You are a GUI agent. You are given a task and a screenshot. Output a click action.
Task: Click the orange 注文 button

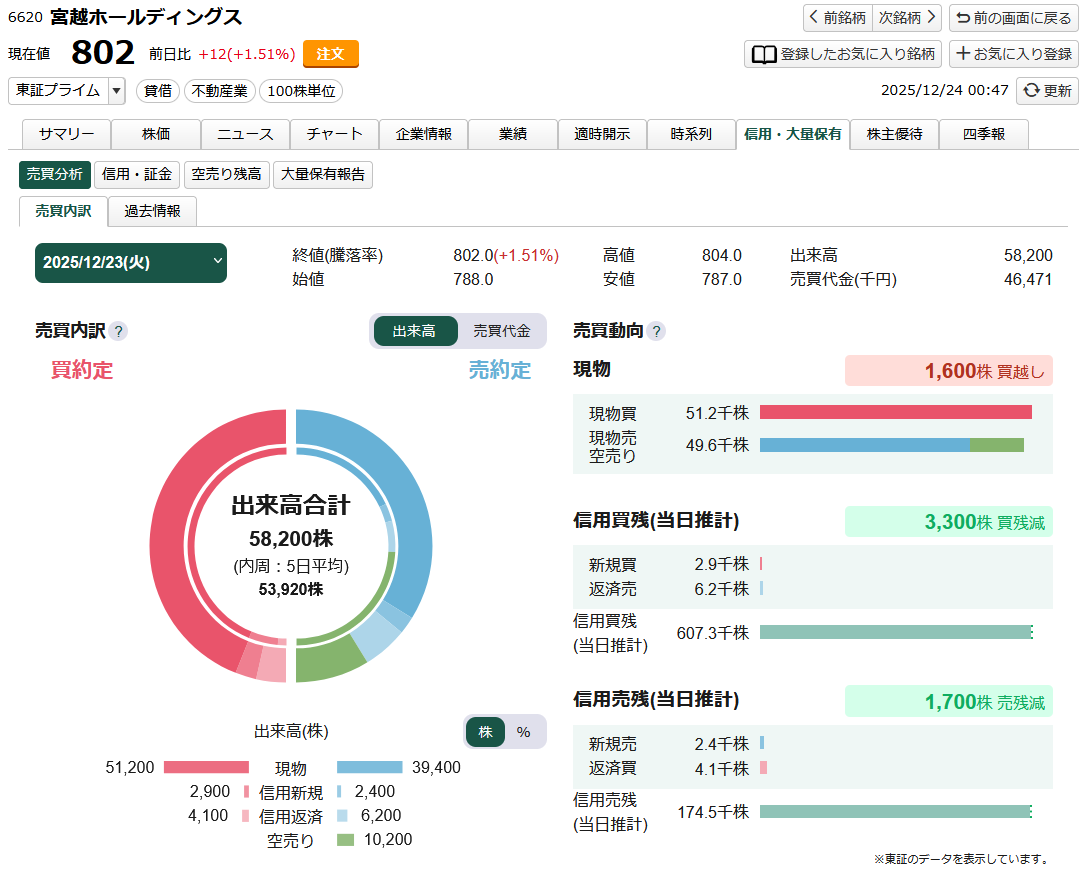(x=330, y=54)
